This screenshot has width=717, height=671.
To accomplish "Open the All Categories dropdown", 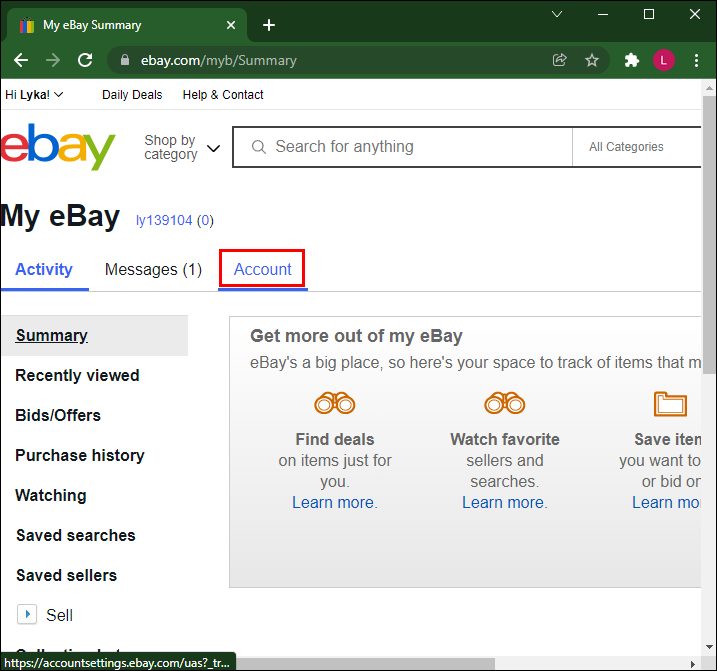I will tap(636, 147).
